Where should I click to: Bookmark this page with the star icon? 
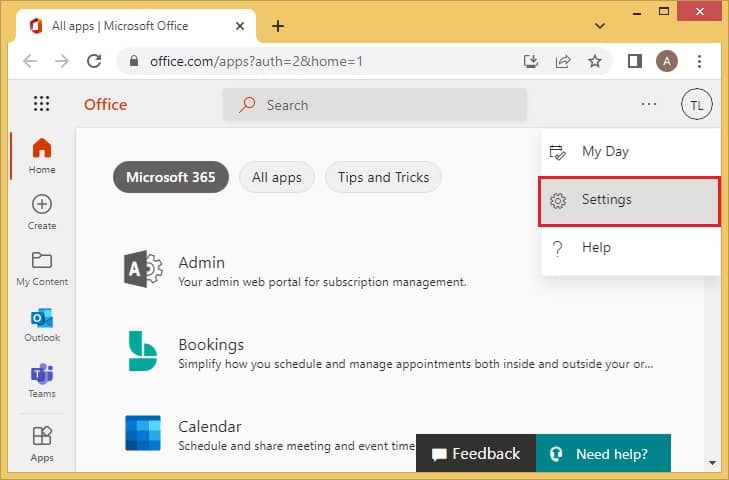[x=595, y=61]
